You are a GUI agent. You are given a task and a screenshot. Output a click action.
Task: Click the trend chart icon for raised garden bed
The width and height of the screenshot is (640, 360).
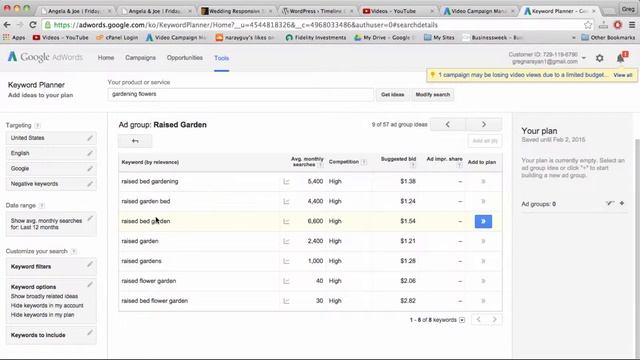click(x=286, y=202)
